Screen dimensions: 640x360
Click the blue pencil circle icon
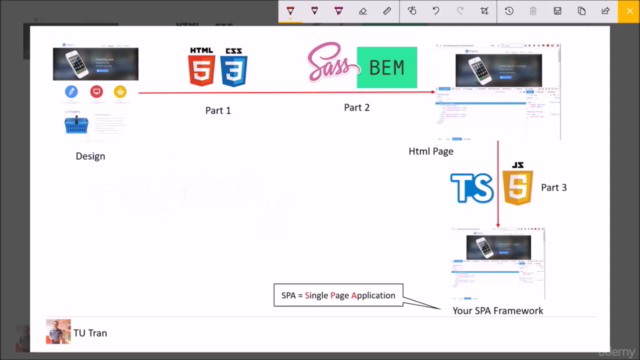click(71, 91)
